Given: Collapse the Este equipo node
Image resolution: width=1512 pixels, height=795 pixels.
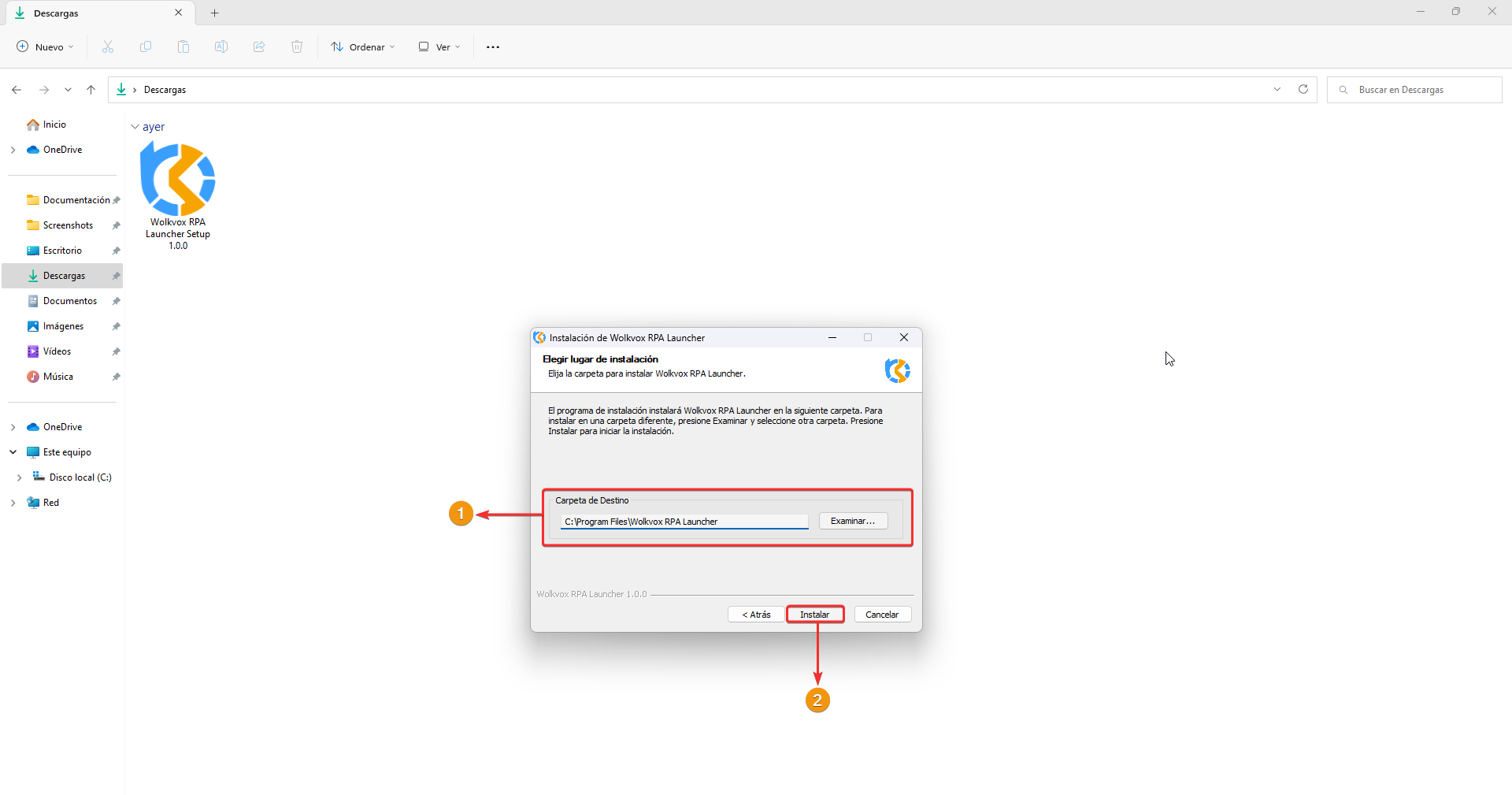Looking at the screenshot, I should 13,452.
